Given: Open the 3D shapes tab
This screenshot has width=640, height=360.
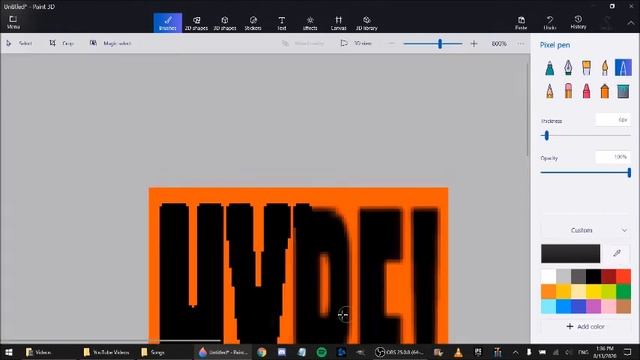Looking at the screenshot, I should pos(225,23).
